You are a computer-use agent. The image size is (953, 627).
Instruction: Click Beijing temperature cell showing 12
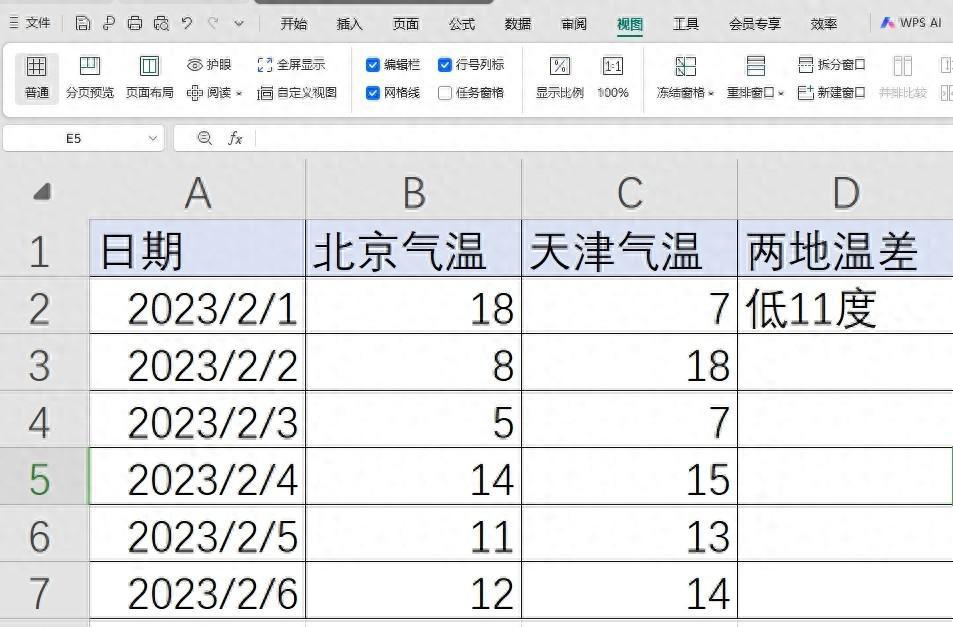(414, 590)
